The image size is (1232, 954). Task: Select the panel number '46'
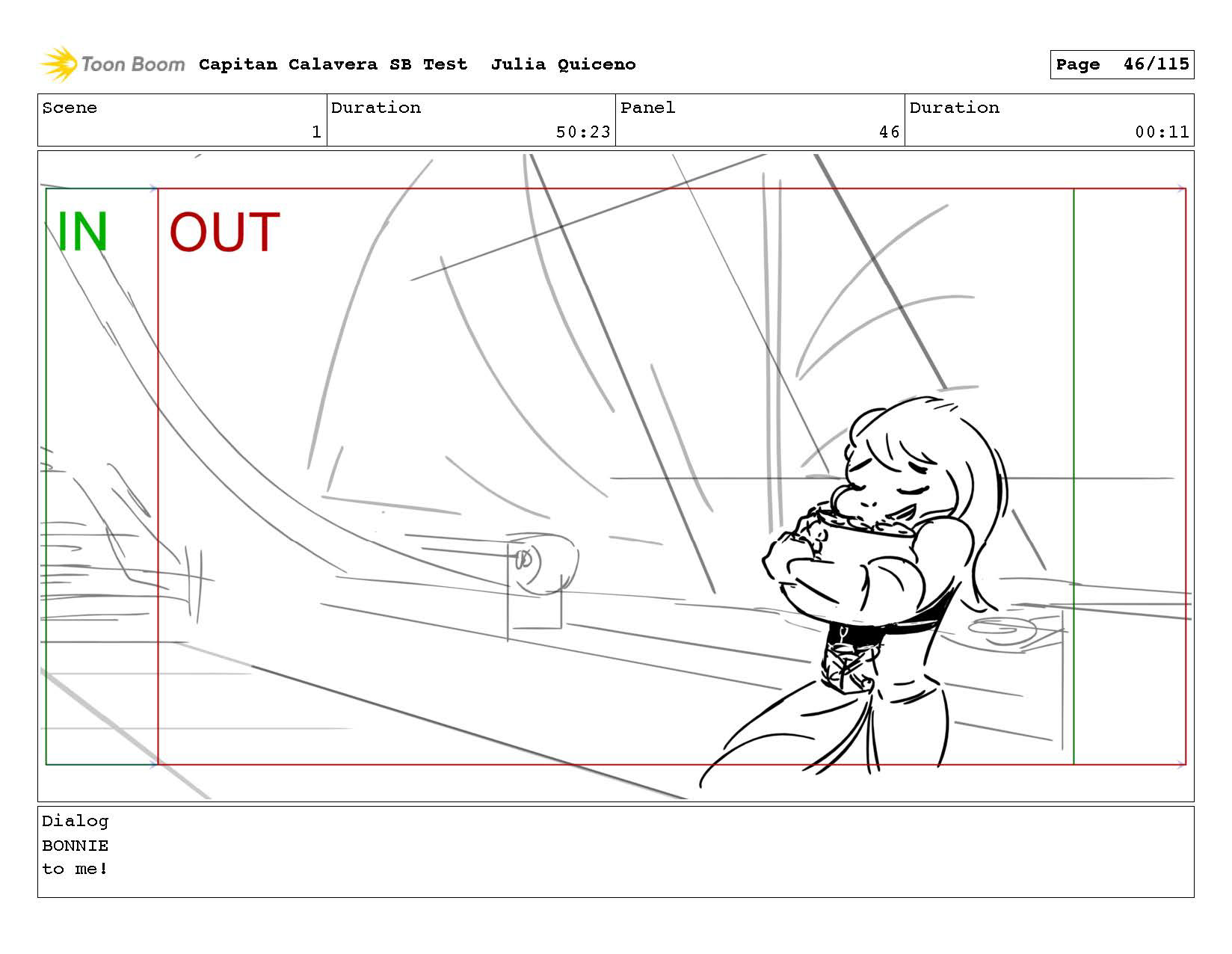pyautogui.click(x=889, y=132)
